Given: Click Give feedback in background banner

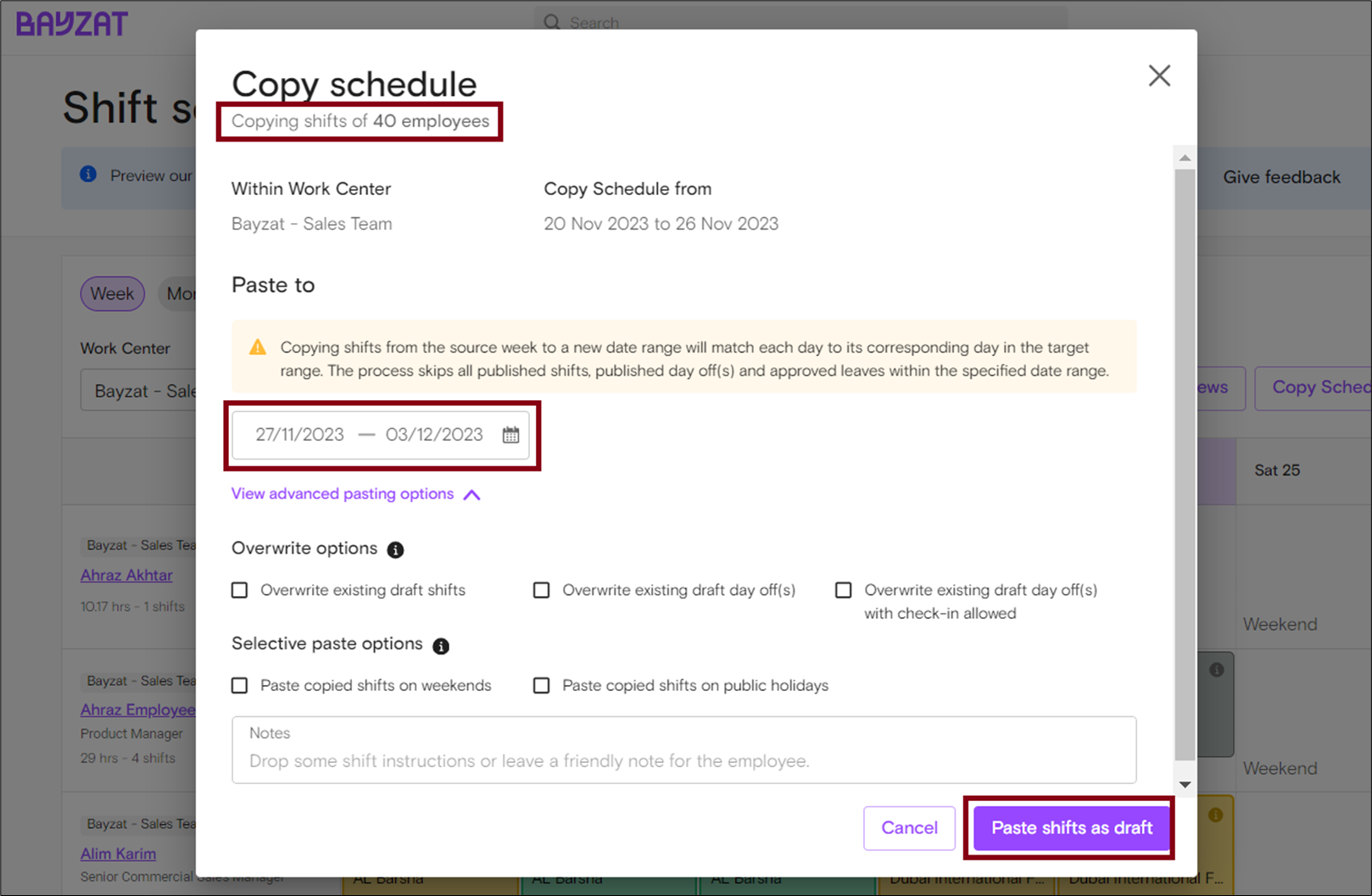Looking at the screenshot, I should pyautogui.click(x=1281, y=177).
